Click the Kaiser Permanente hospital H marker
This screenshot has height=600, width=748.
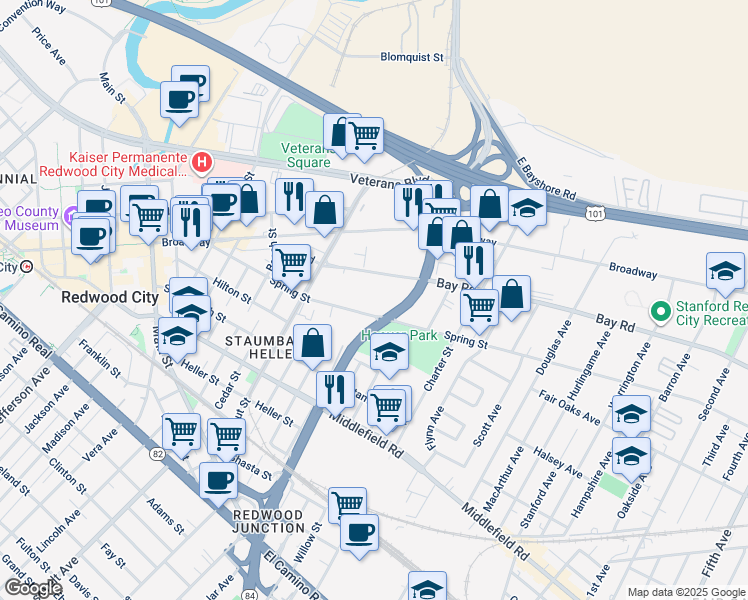(202, 162)
